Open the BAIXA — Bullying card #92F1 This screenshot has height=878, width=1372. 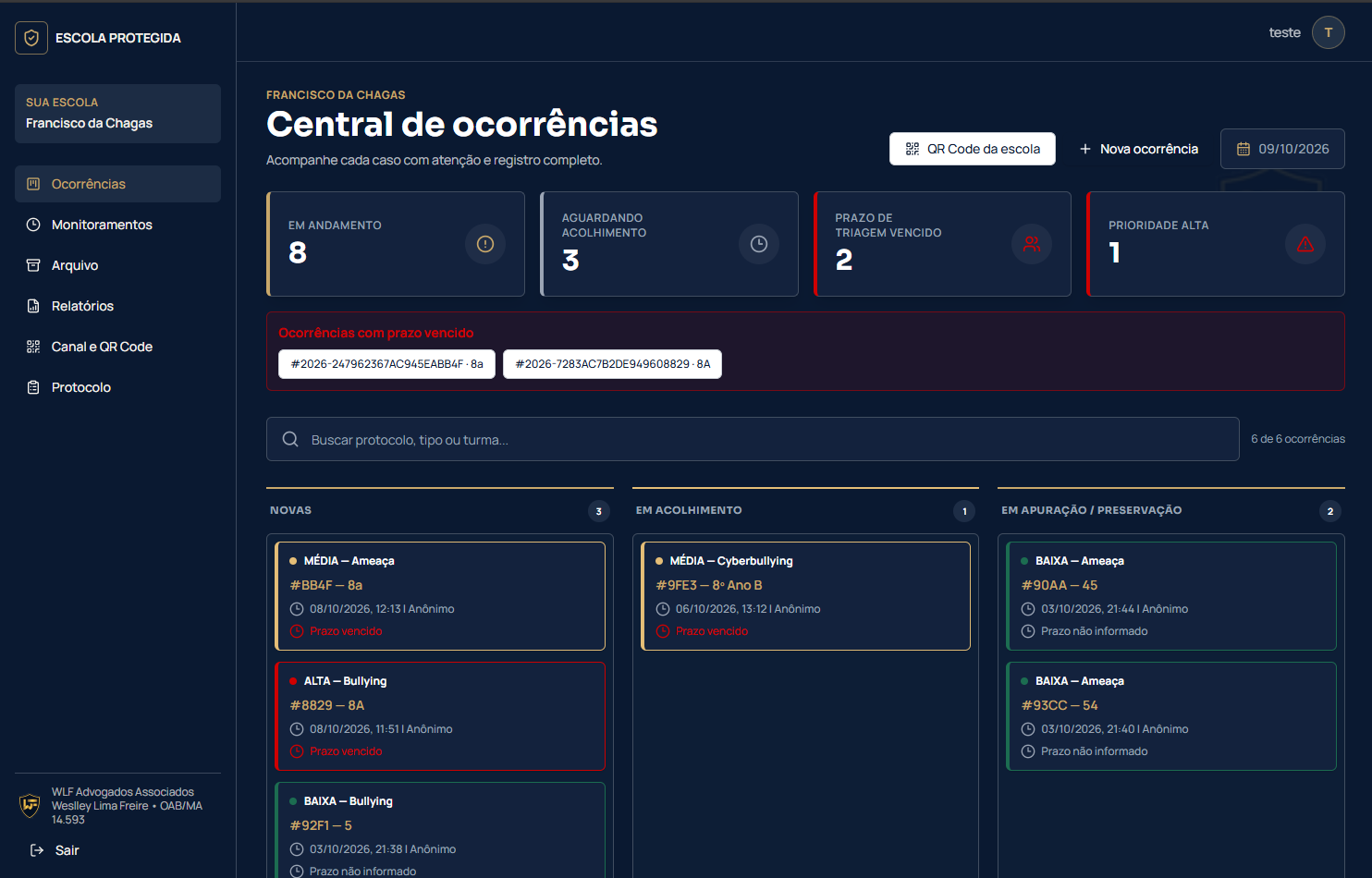(440, 830)
